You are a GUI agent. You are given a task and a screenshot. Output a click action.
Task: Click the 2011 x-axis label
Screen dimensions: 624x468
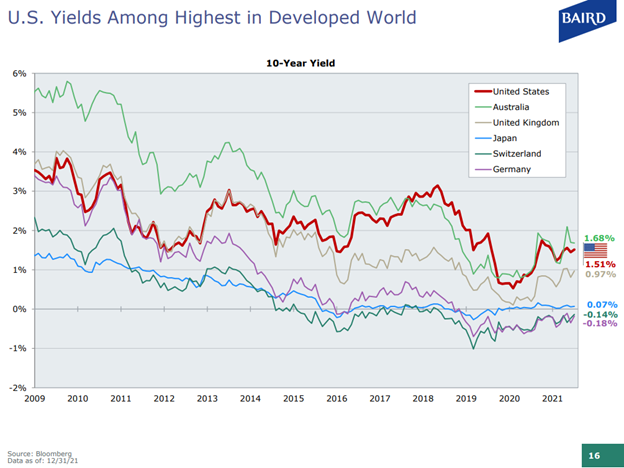[121, 398]
